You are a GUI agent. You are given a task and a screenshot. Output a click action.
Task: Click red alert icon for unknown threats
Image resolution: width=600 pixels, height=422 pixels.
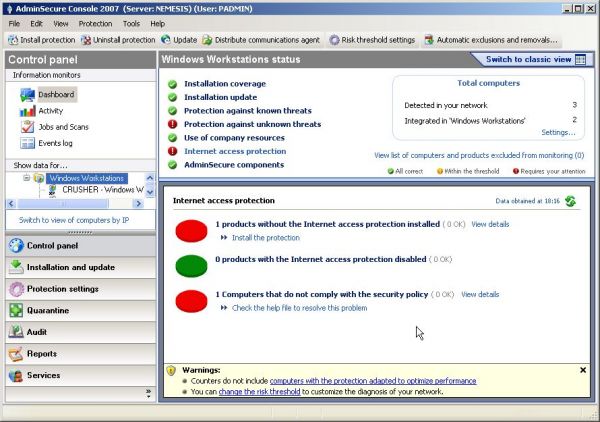coord(173,124)
